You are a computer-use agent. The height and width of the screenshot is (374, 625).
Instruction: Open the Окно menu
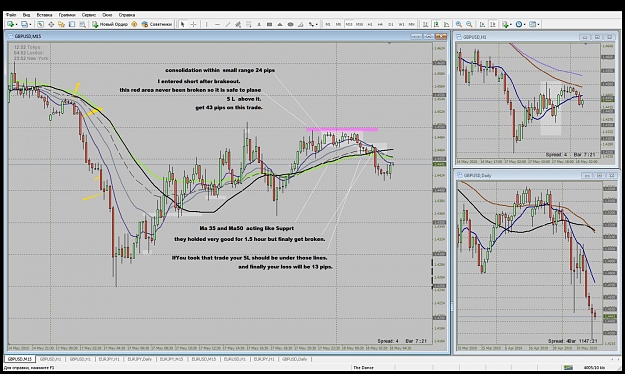pos(107,15)
